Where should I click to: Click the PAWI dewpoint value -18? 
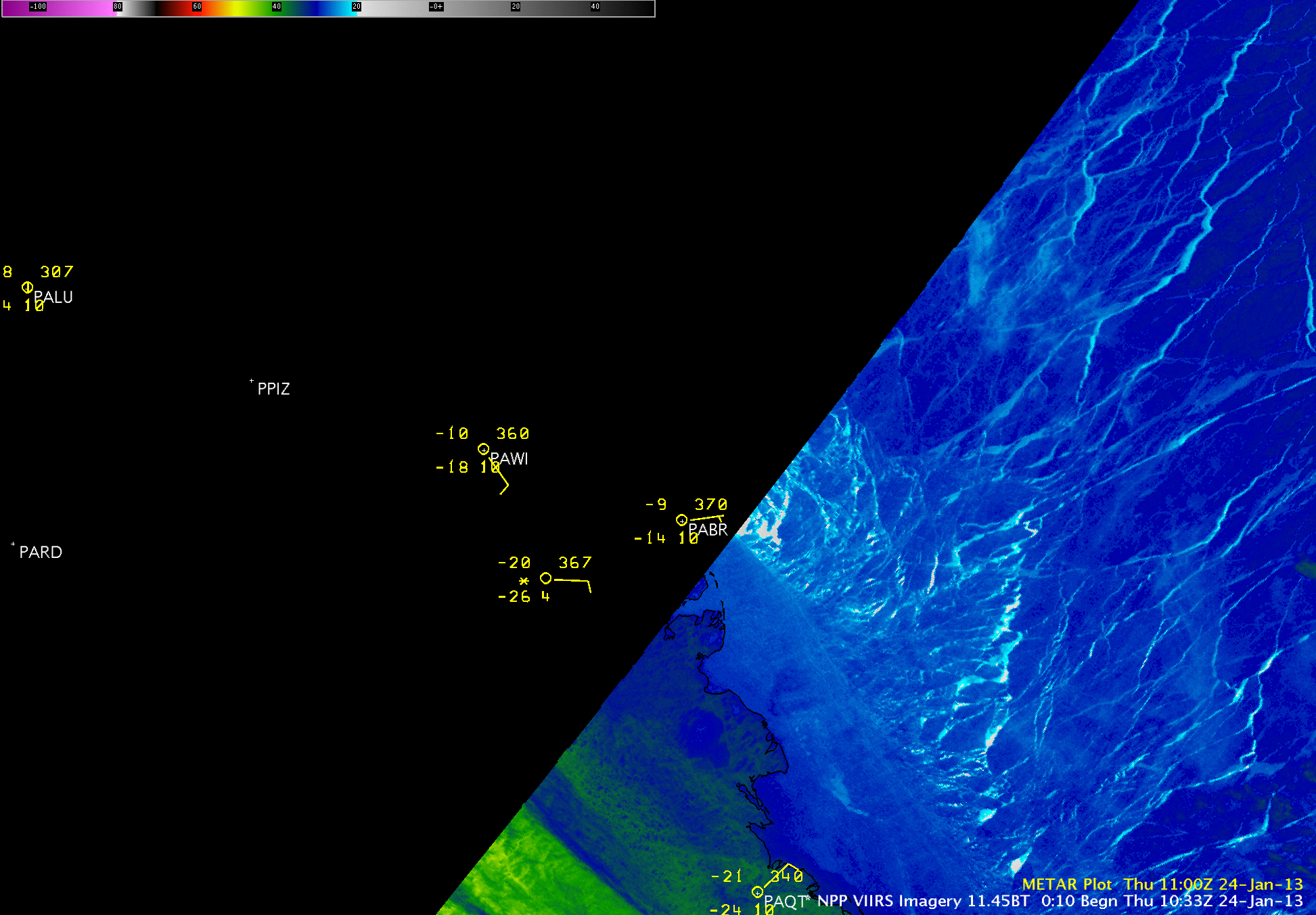tap(452, 467)
